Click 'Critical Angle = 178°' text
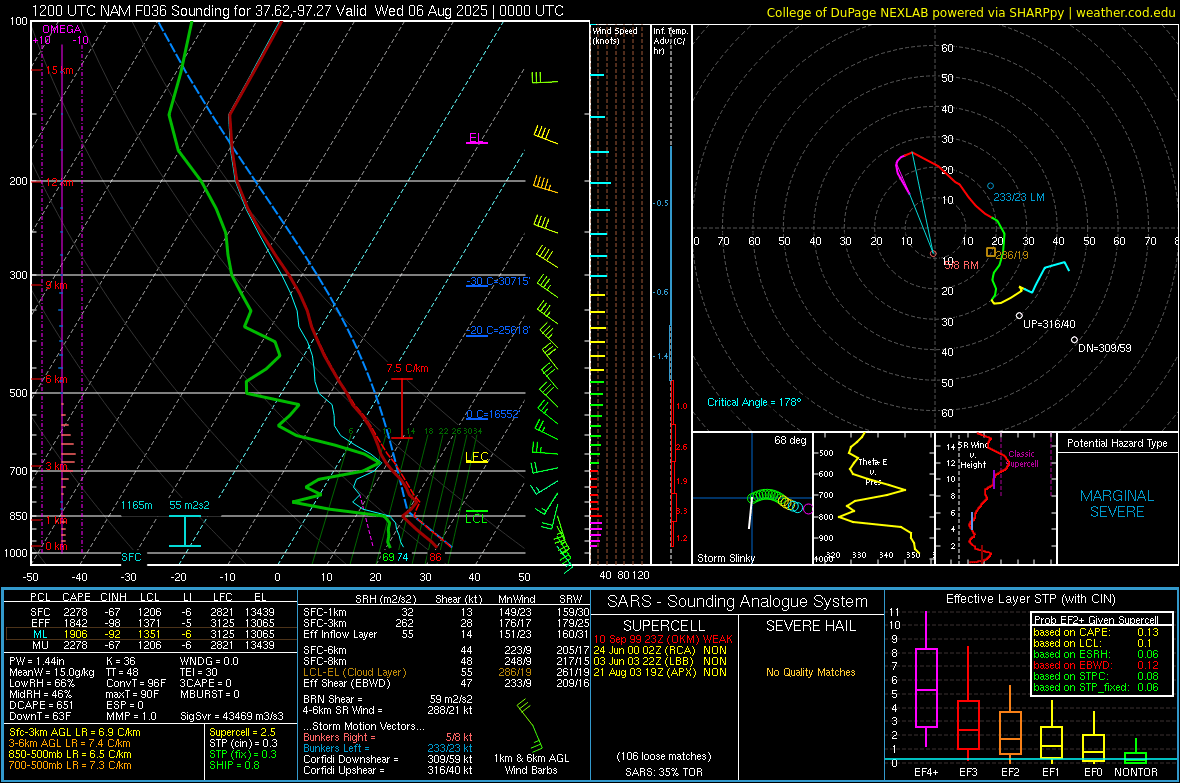The height and width of the screenshot is (783, 1180). tap(754, 402)
